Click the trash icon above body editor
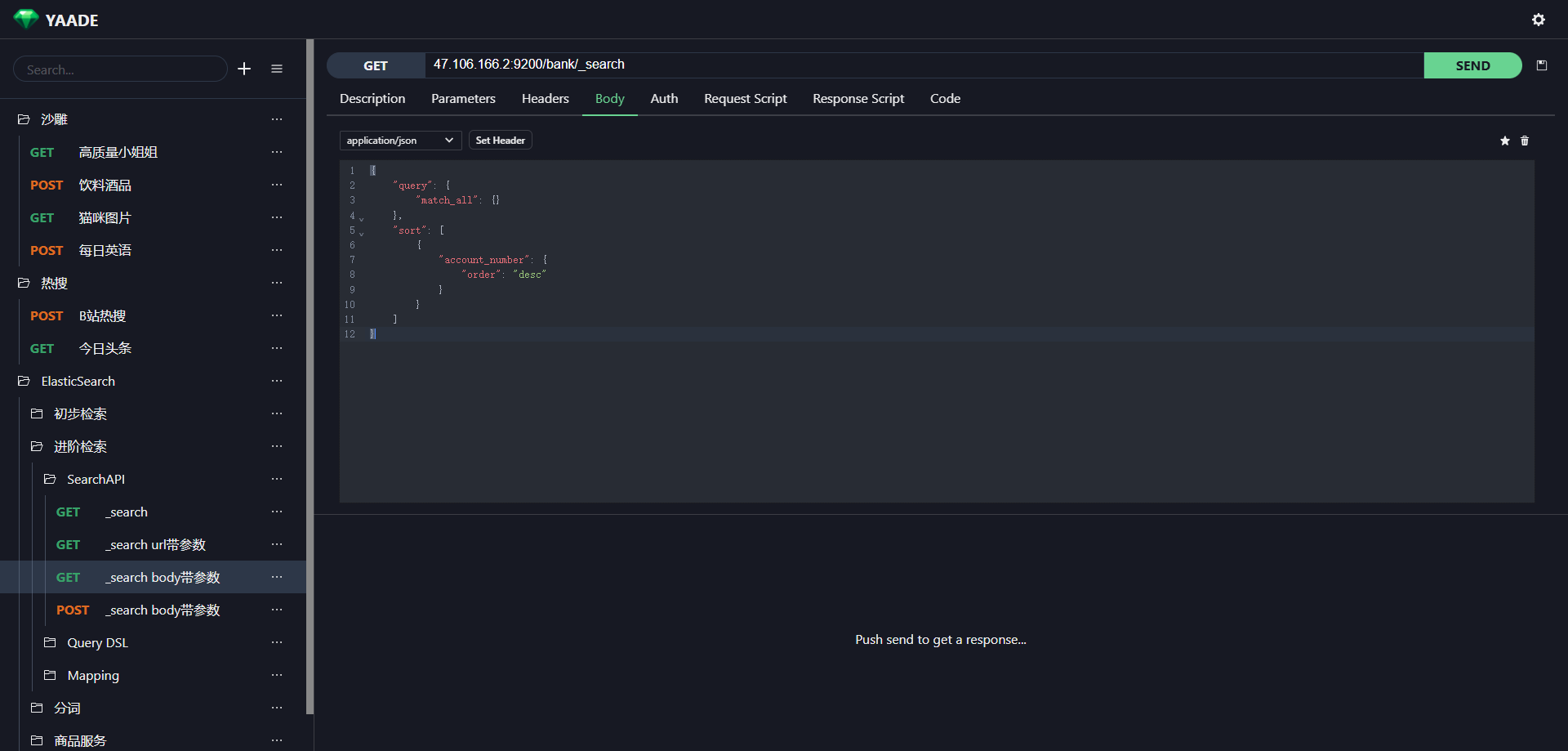Viewport: 1568px width, 751px height. click(x=1524, y=141)
